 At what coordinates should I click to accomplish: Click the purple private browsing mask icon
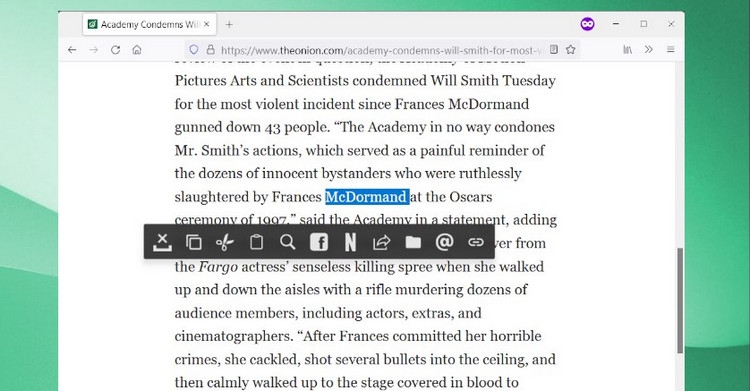tap(587, 24)
